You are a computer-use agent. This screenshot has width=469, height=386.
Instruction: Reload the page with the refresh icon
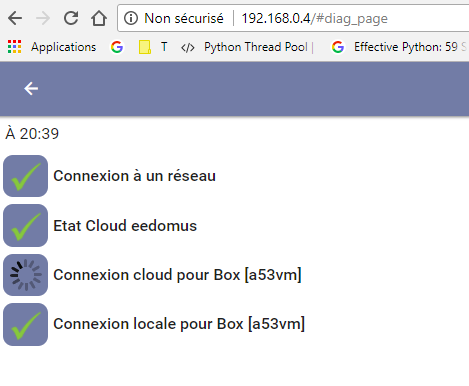click(71, 18)
